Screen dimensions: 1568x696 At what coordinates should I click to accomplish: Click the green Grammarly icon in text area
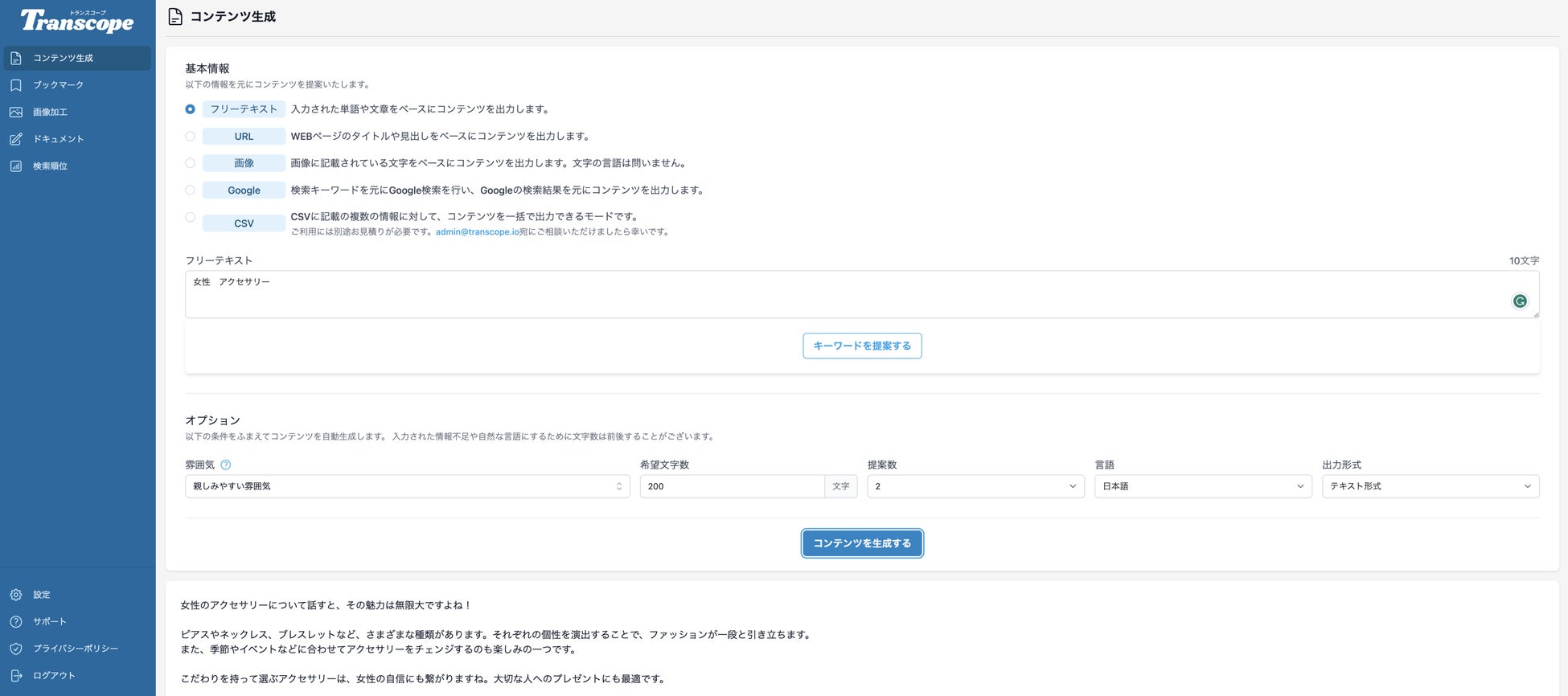[1520, 301]
